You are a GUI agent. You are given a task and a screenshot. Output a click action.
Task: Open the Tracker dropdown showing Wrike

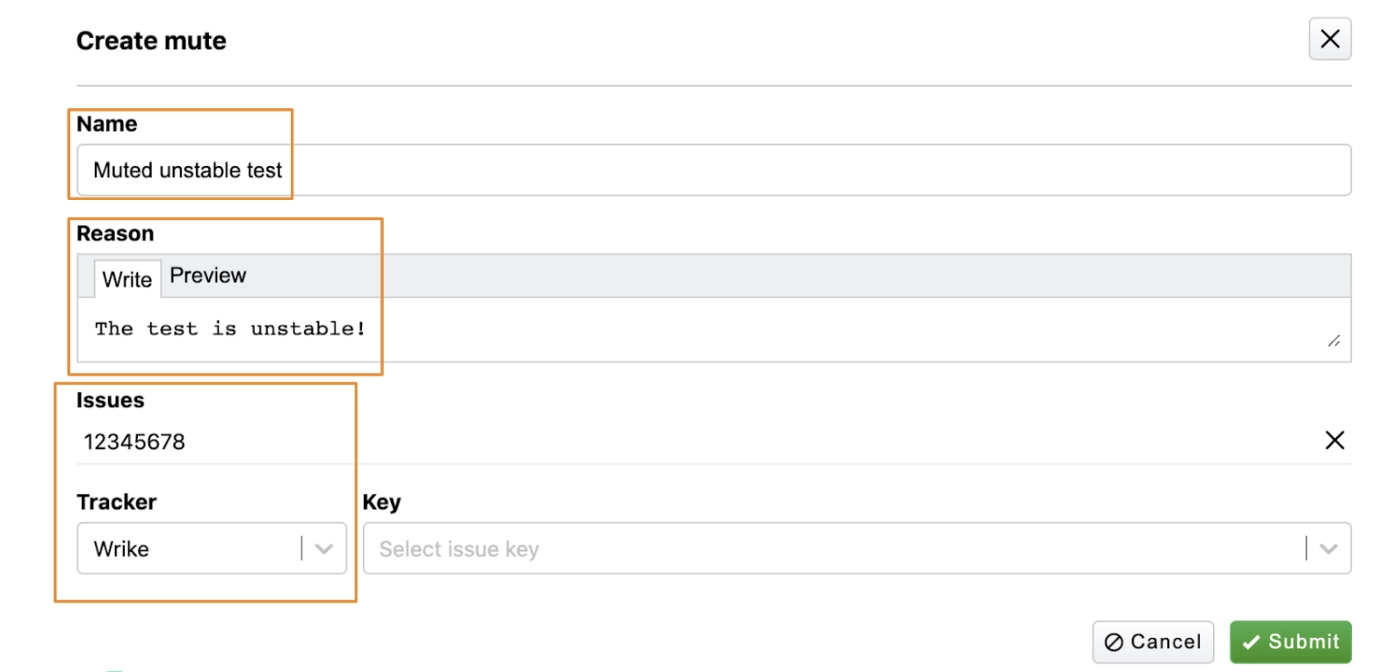pyautogui.click(x=188, y=549)
